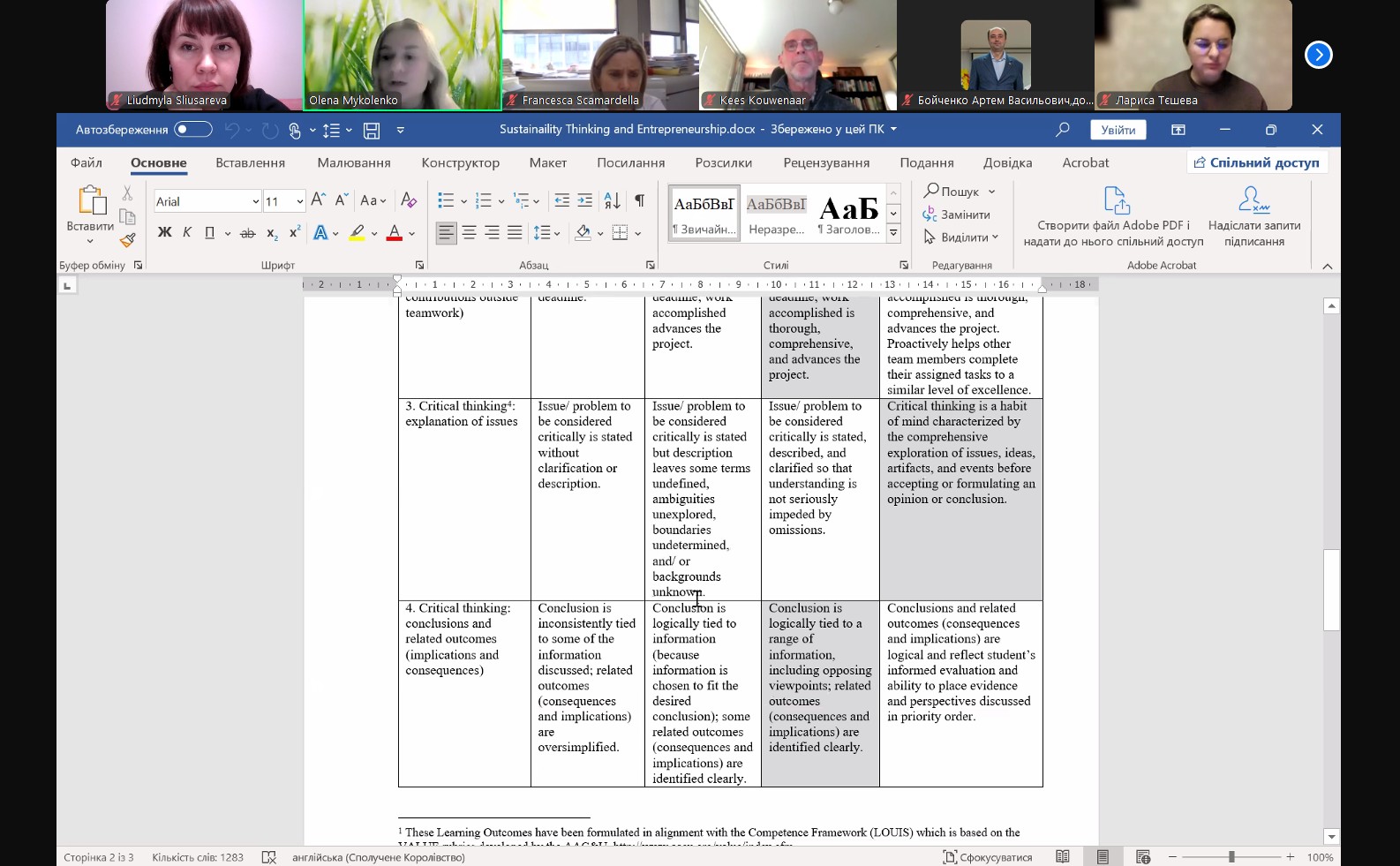This screenshot has width=1400, height=866.
Task: Collapse the ribbon with the chevron
Action: click(x=1327, y=266)
